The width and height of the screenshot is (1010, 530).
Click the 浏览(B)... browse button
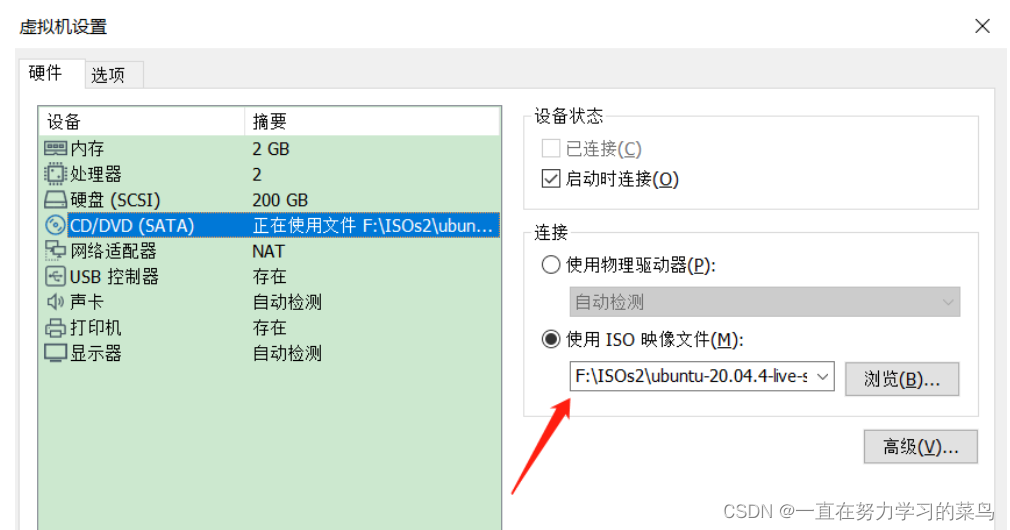click(x=902, y=379)
